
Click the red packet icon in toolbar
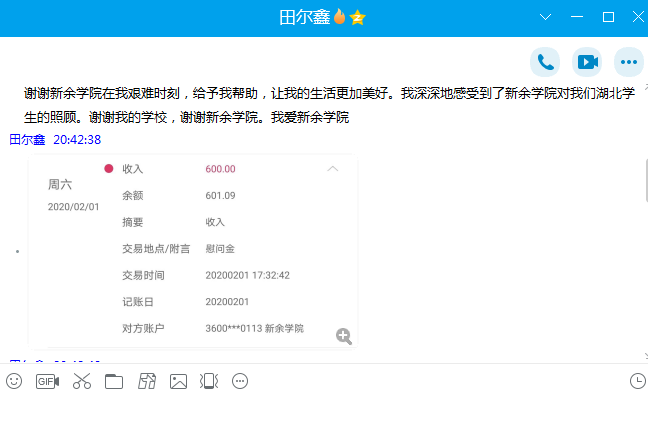(x=147, y=381)
